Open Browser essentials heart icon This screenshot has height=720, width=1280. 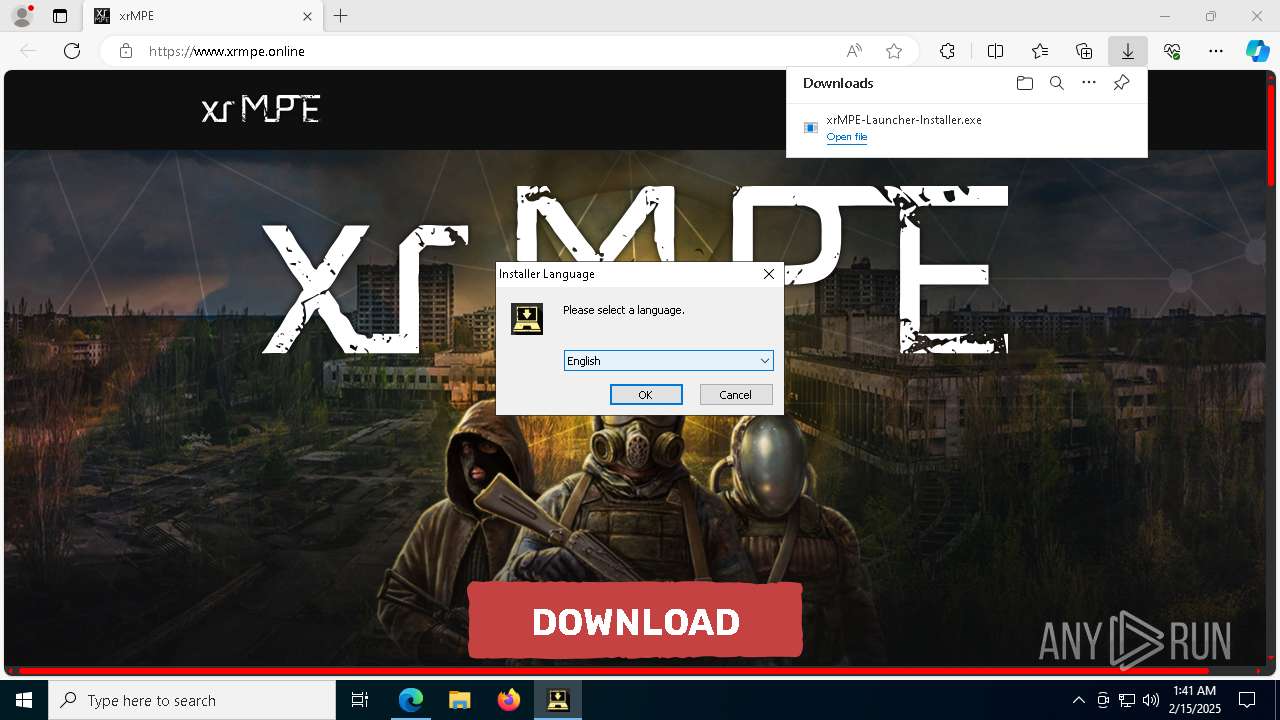click(1172, 51)
